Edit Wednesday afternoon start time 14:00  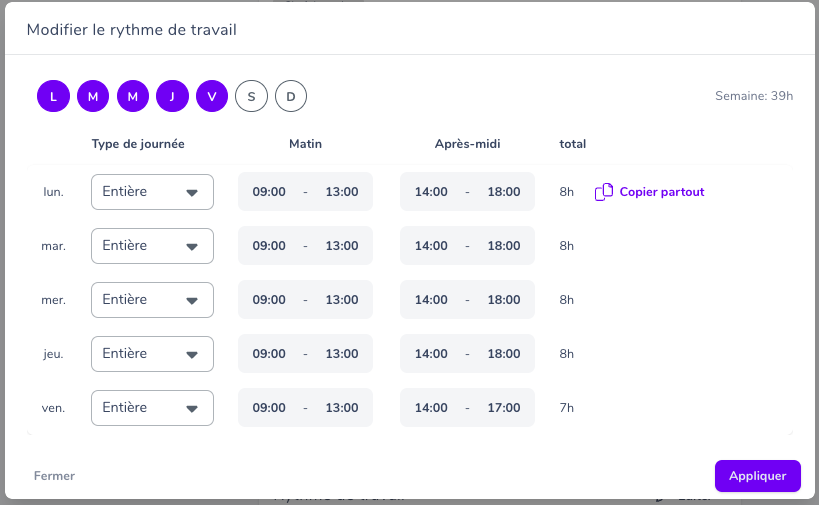click(431, 300)
